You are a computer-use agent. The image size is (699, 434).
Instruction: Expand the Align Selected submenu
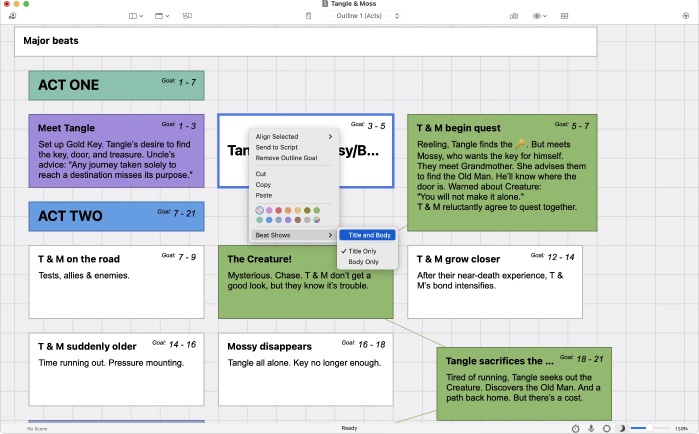(293, 136)
